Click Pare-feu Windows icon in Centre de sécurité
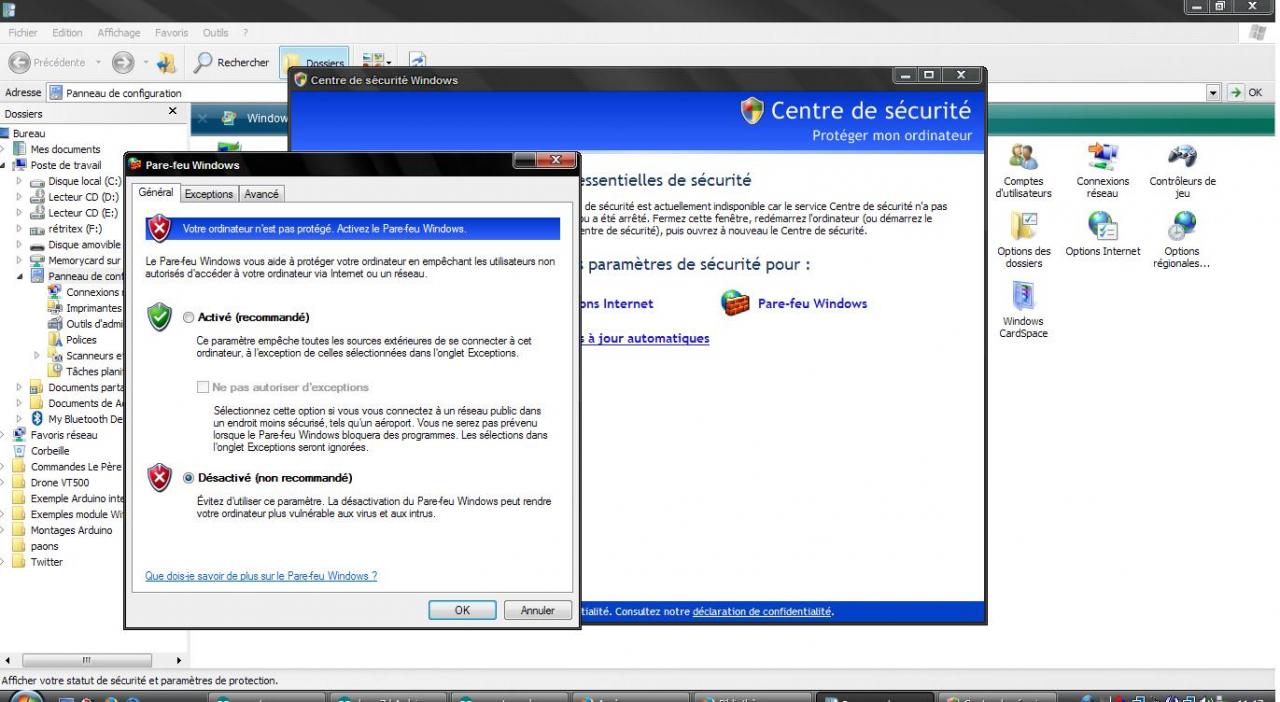The width and height of the screenshot is (1280, 702). tap(735, 303)
